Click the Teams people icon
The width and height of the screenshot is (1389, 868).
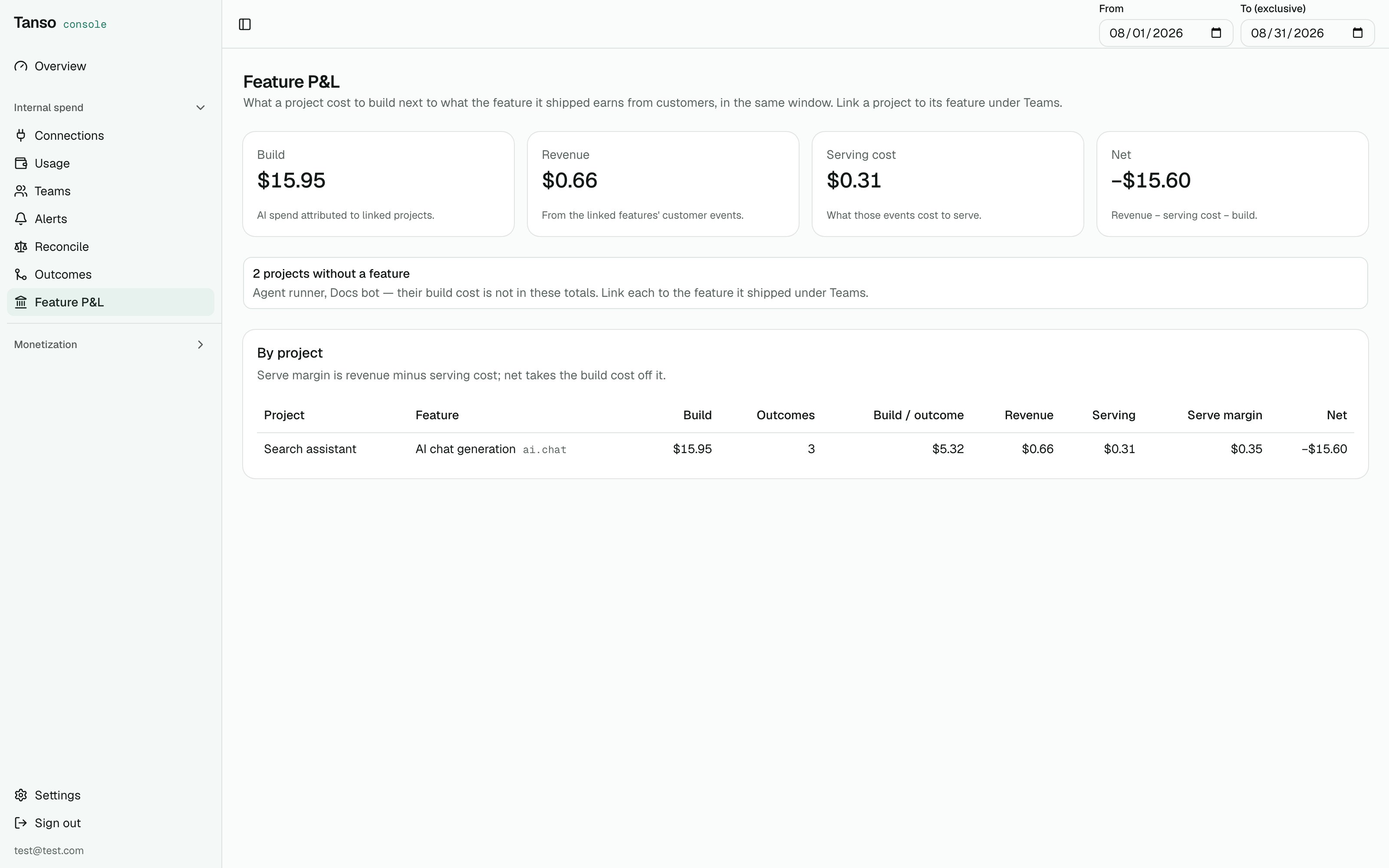coord(21,191)
